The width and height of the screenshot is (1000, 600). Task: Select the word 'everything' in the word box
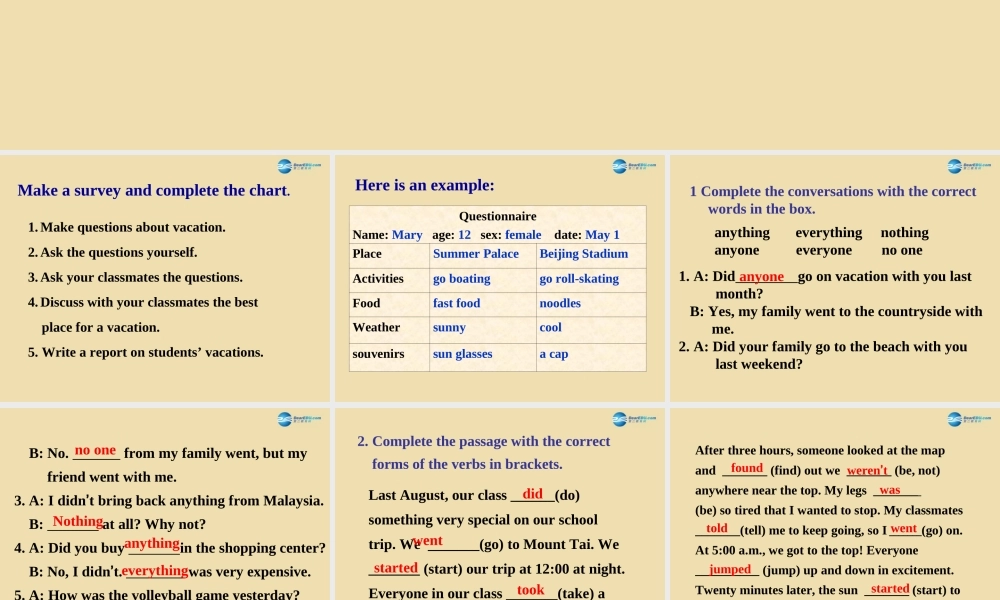pyautogui.click(x=828, y=233)
